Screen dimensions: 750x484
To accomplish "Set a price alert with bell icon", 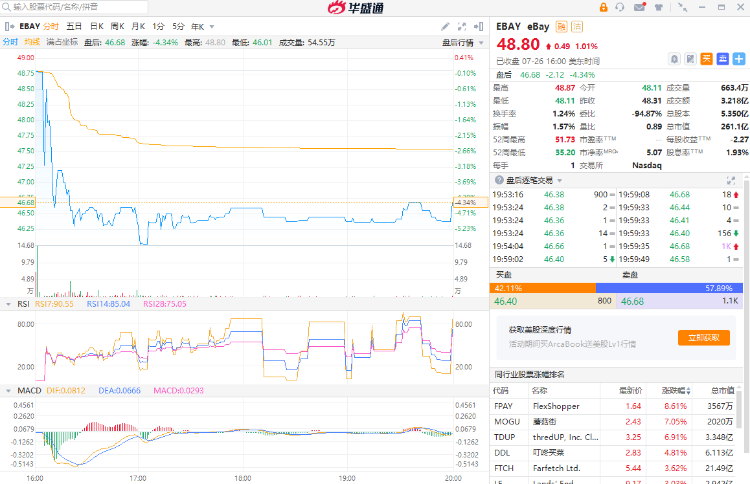I will point(674,59).
